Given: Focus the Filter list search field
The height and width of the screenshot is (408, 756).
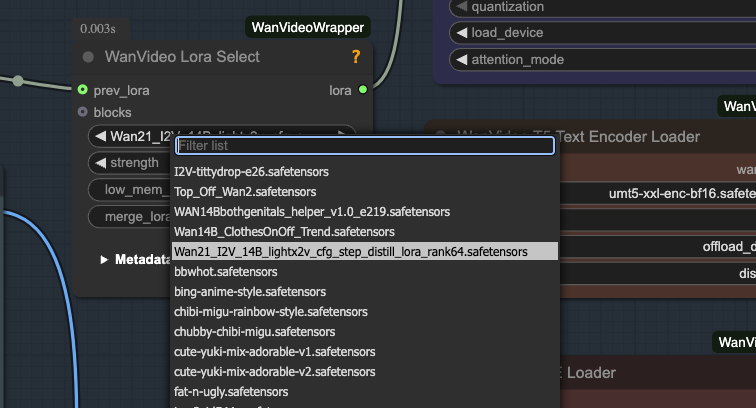Looking at the screenshot, I should click(365, 146).
